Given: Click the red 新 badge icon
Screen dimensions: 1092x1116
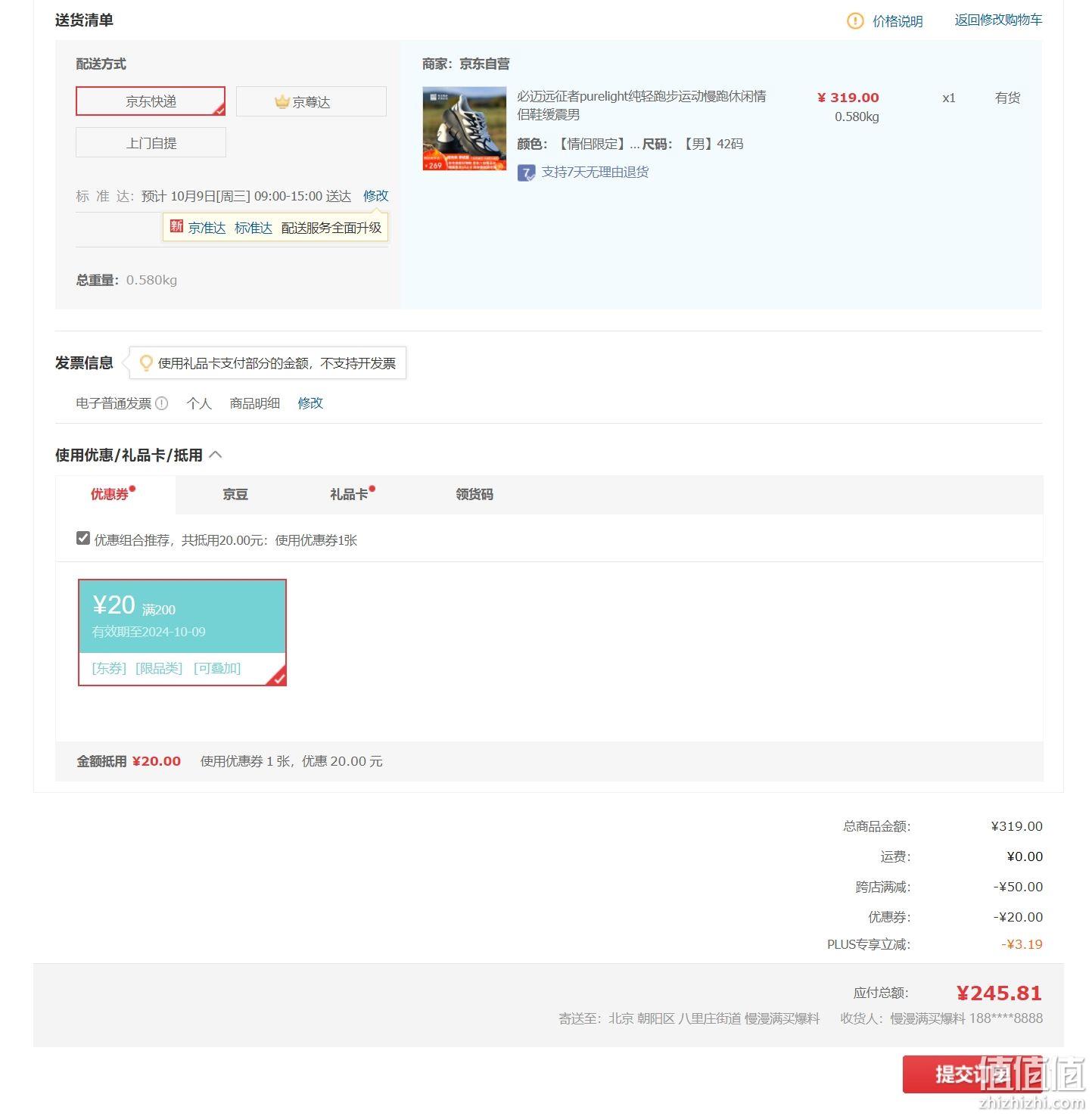Looking at the screenshot, I should (x=176, y=226).
